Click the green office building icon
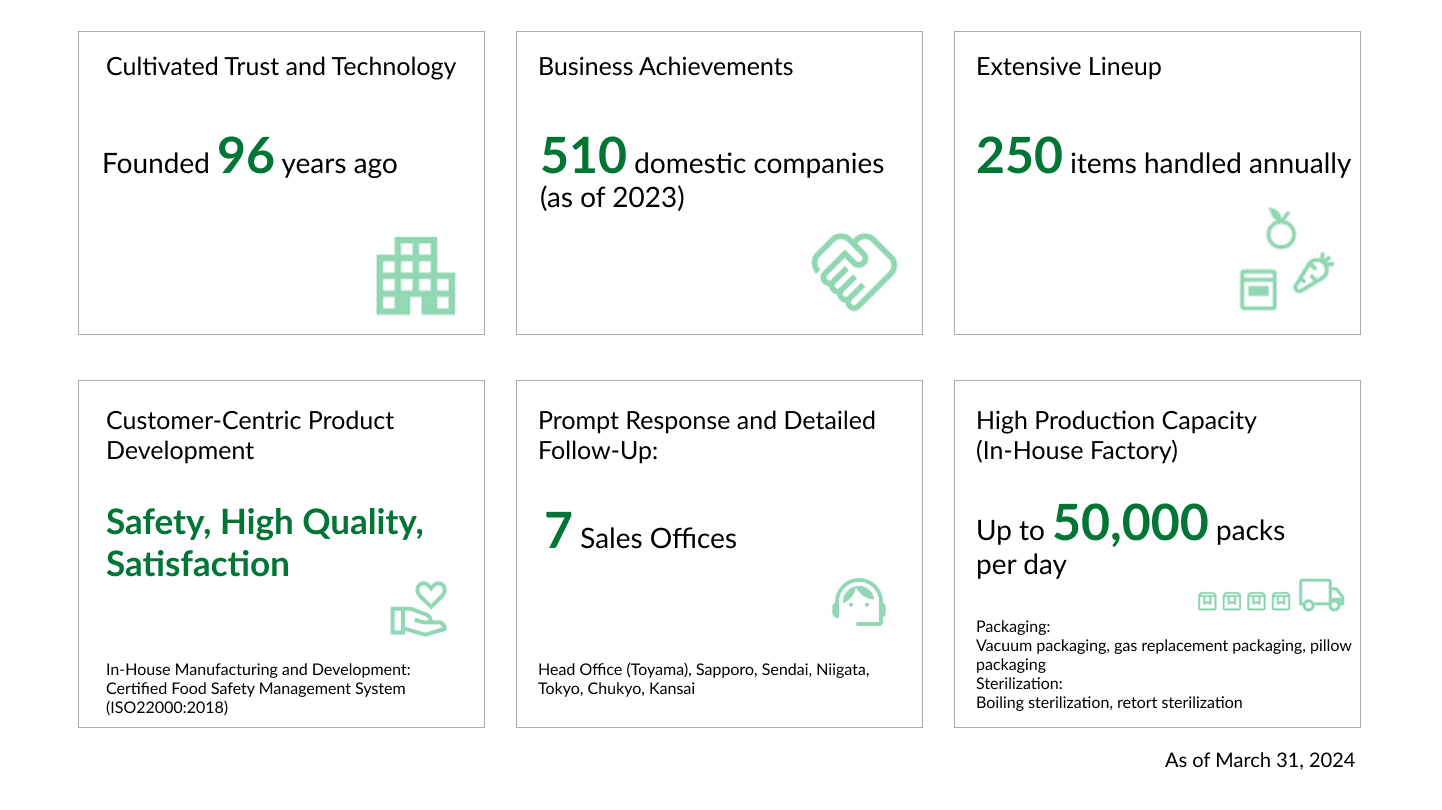The image size is (1442, 810). click(415, 277)
